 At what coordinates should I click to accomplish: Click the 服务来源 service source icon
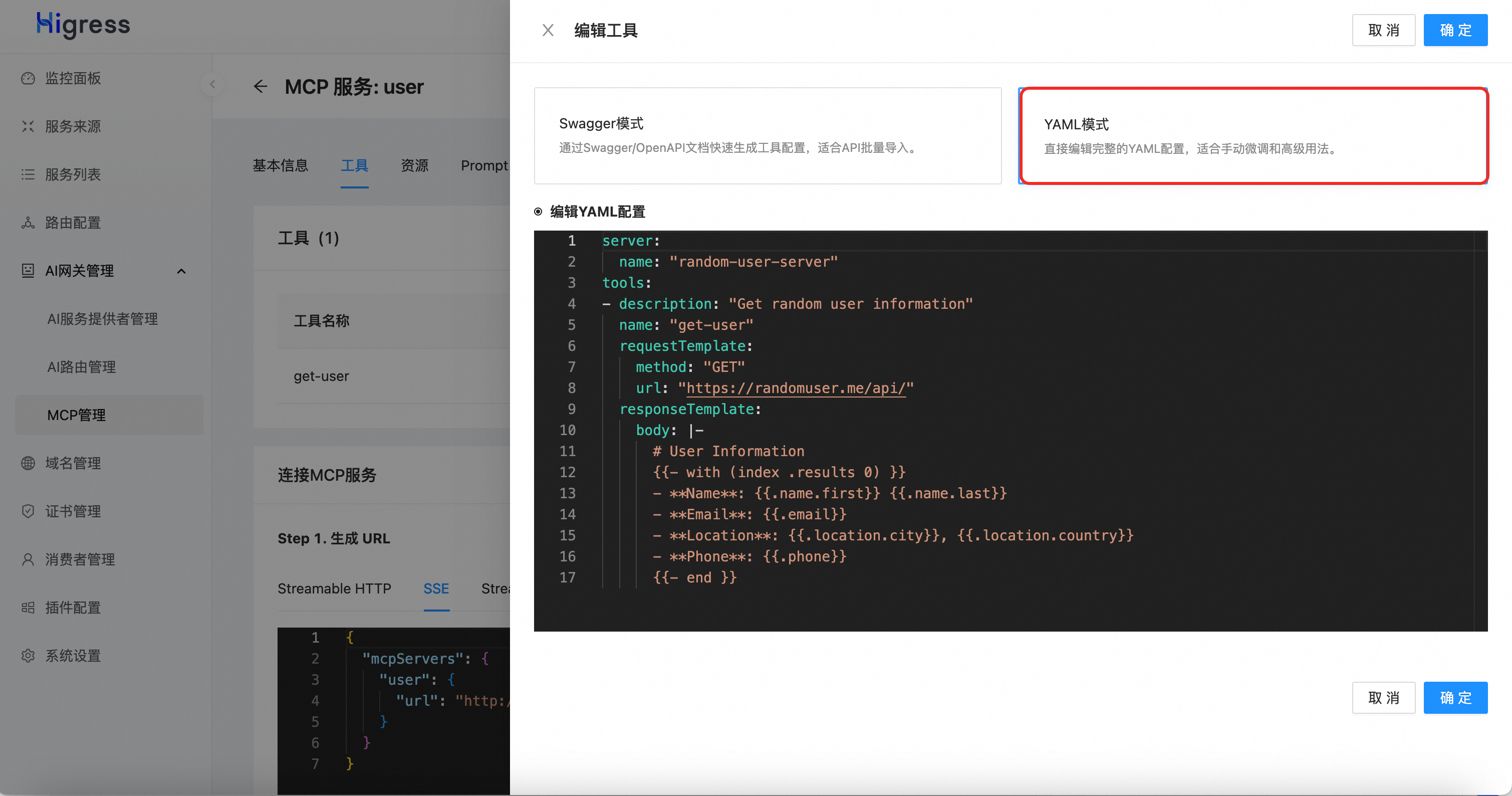[28, 126]
